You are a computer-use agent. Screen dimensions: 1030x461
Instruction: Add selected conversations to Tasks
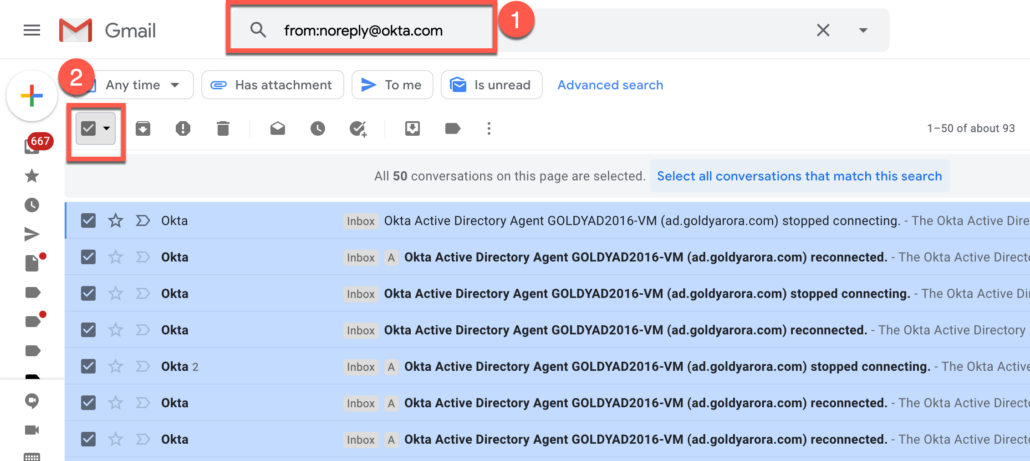[358, 129]
